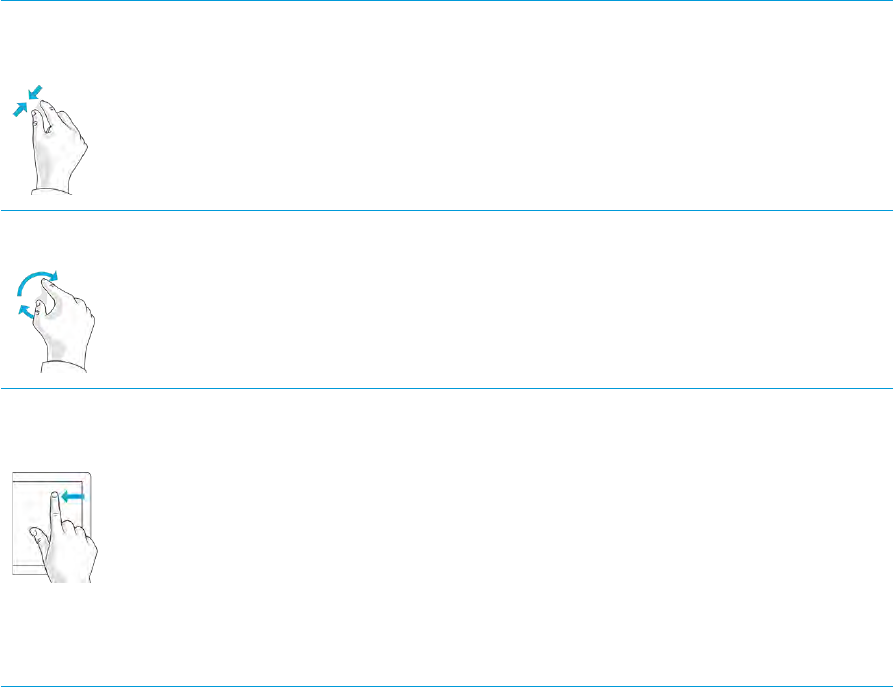This screenshot has width=894, height=687.
Task: Click the knuckles of the pinch gesture hand
Action: [68, 115]
